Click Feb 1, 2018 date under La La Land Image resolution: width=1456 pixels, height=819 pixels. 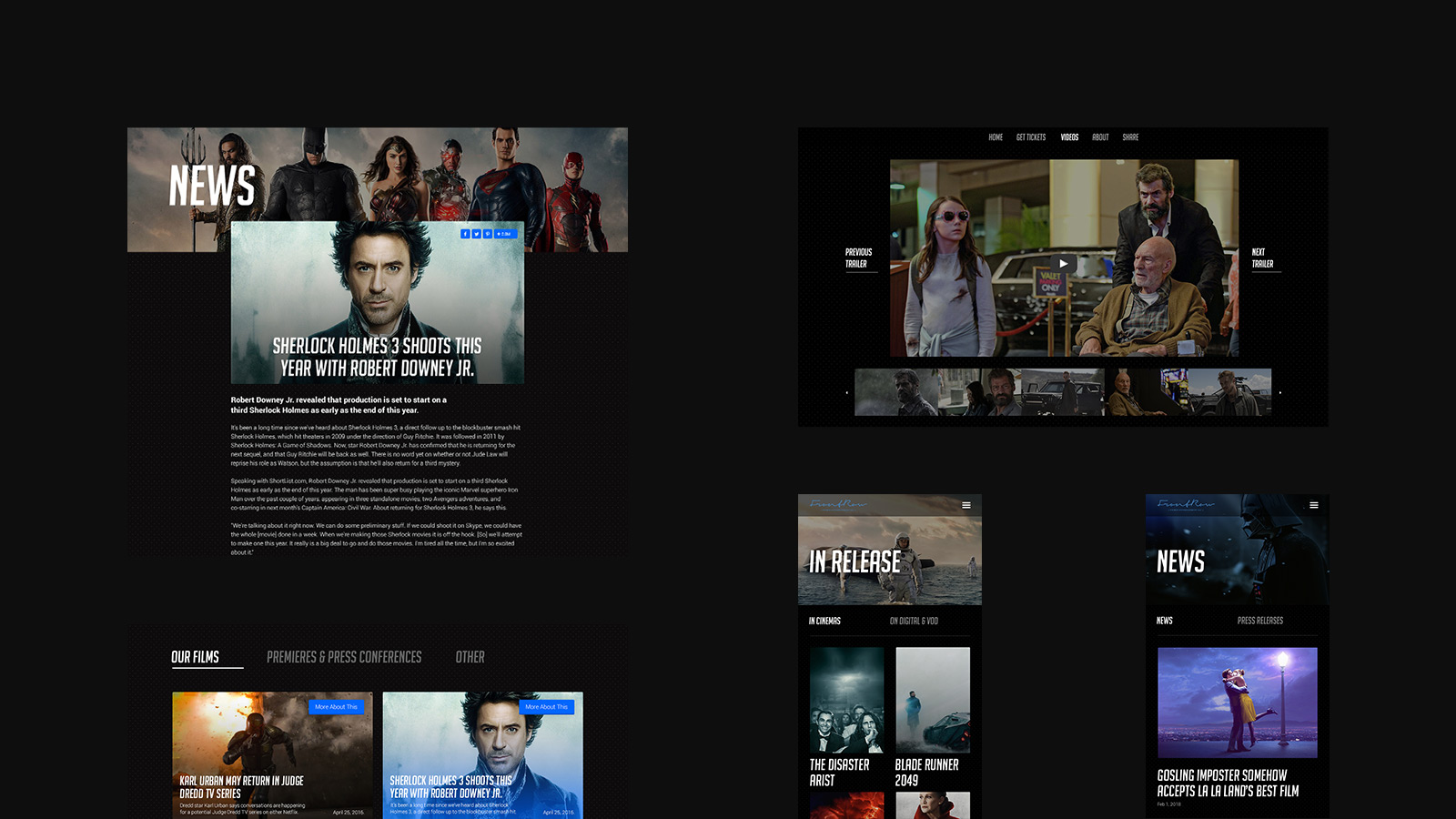click(1169, 804)
